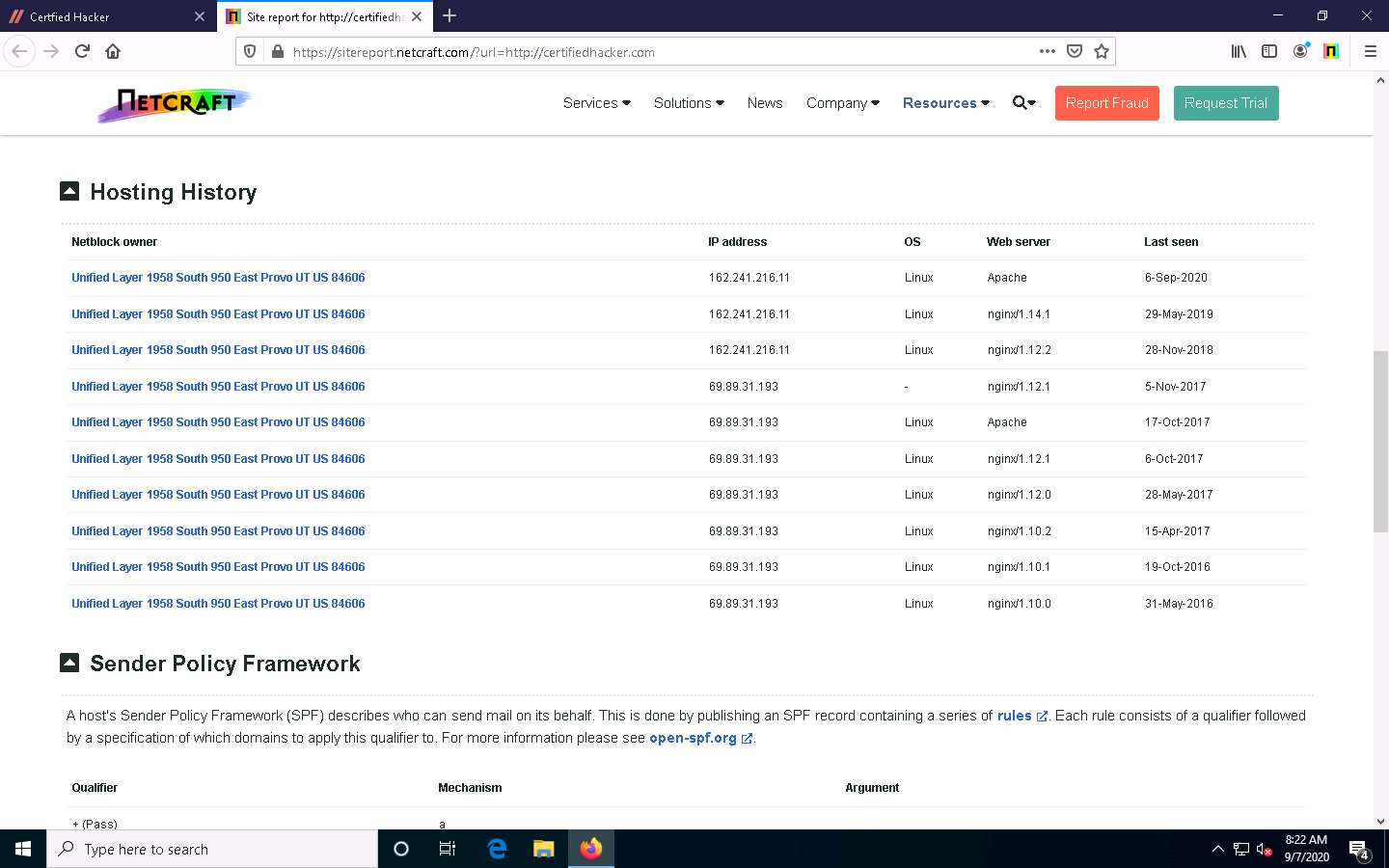Click Firefox icon on taskbar

click(x=591, y=849)
